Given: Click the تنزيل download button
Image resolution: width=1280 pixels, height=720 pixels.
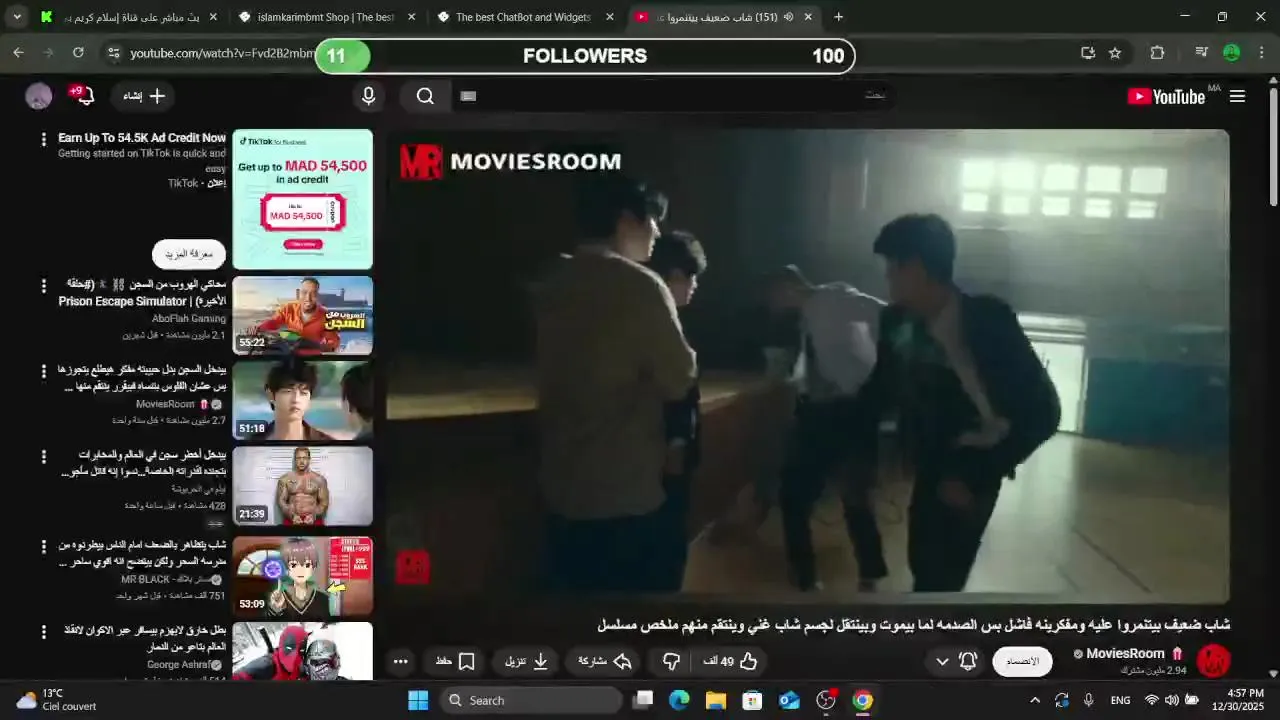Looking at the screenshot, I should [527, 661].
